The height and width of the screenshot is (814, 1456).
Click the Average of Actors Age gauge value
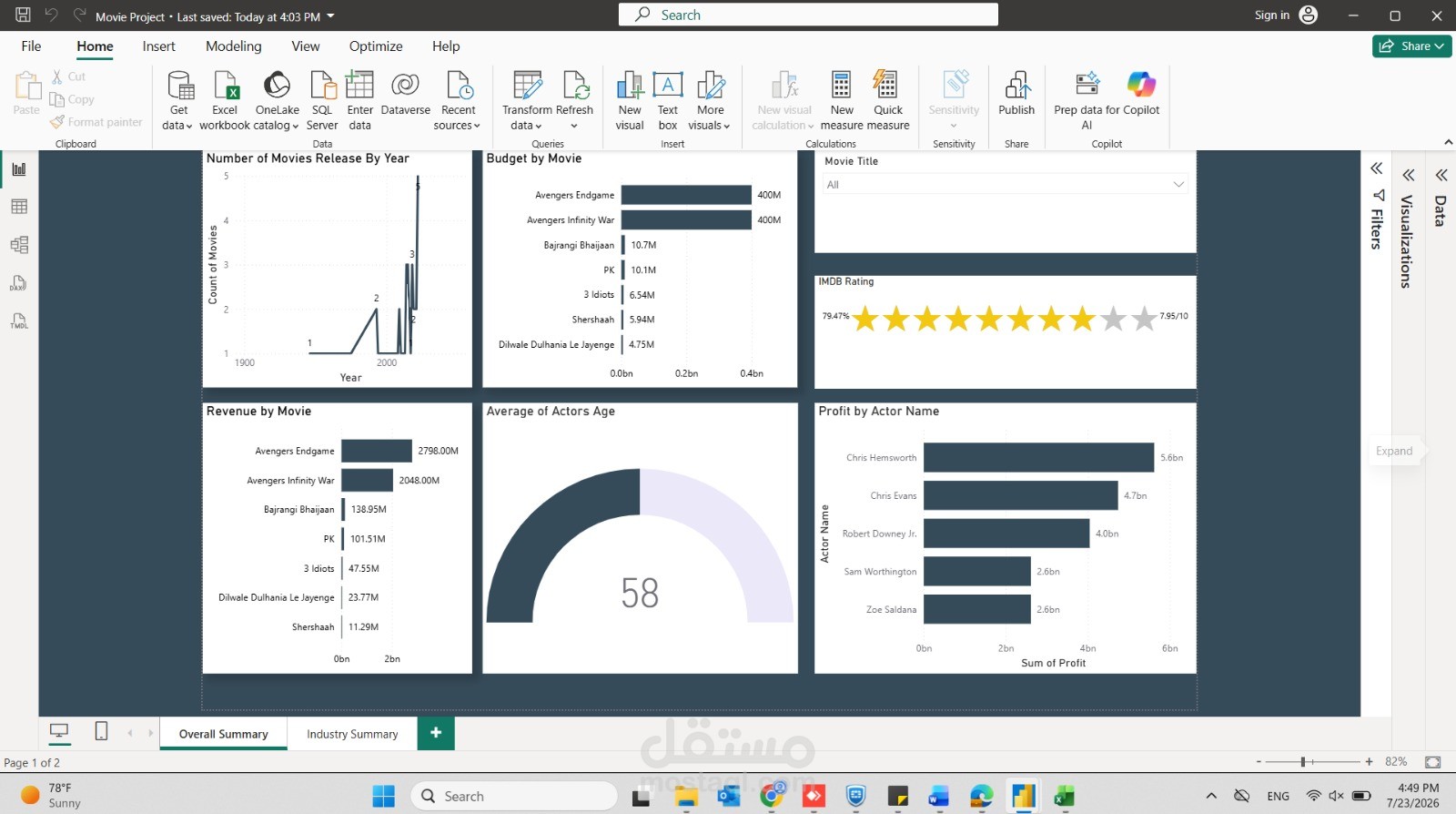coord(640,594)
